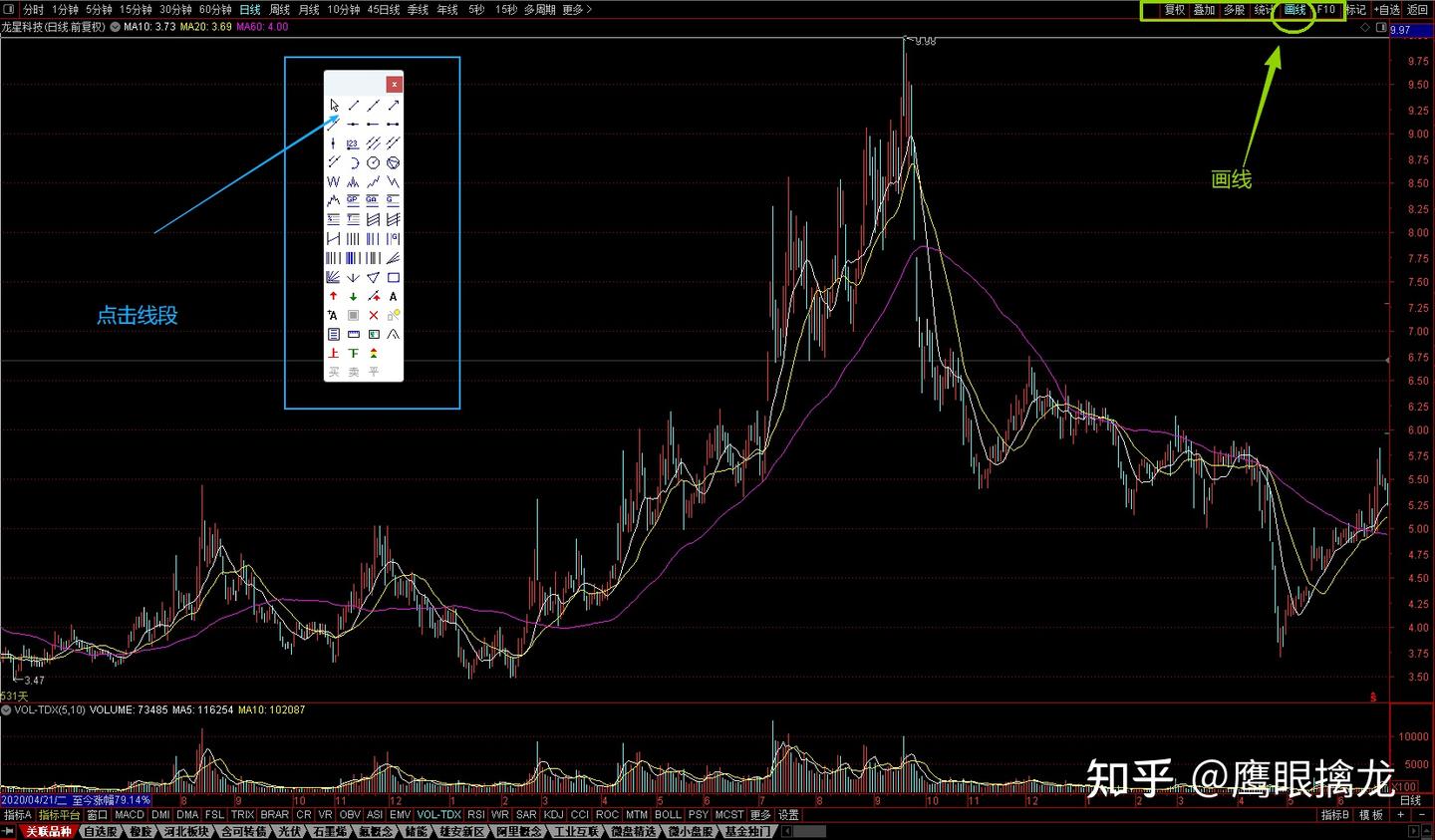The height and width of the screenshot is (840, 1435).
Task: Add stock via +自选 button
Action: [1387, 10]
